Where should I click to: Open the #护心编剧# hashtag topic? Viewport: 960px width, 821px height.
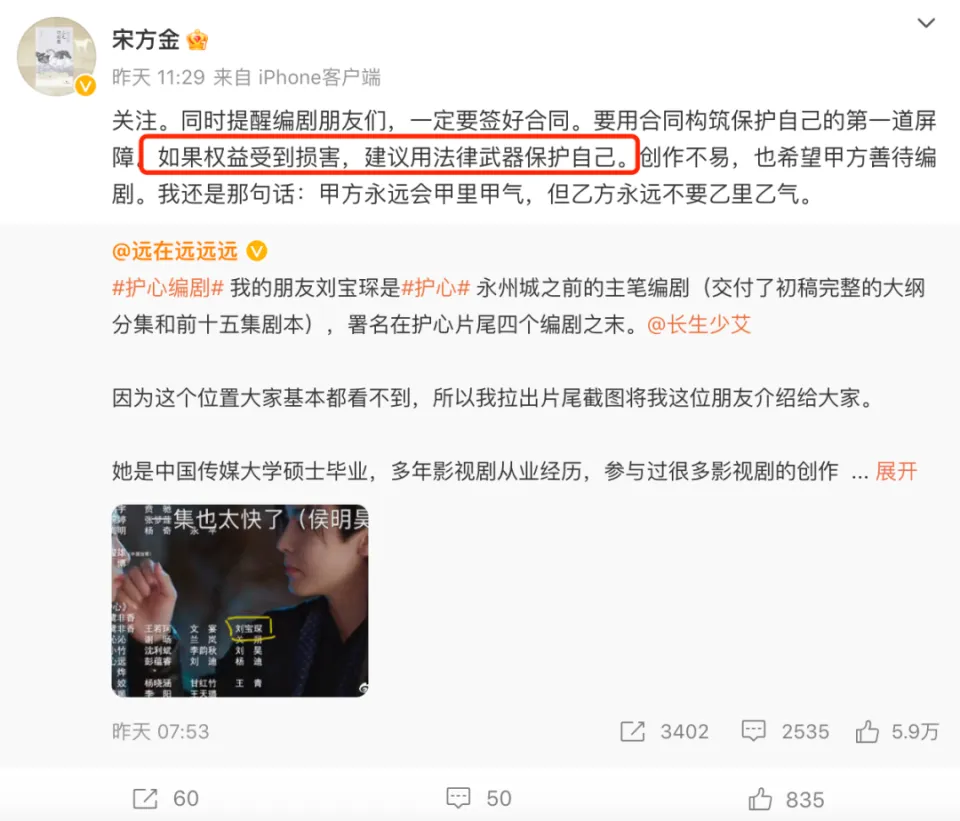(x=168, y=288)
